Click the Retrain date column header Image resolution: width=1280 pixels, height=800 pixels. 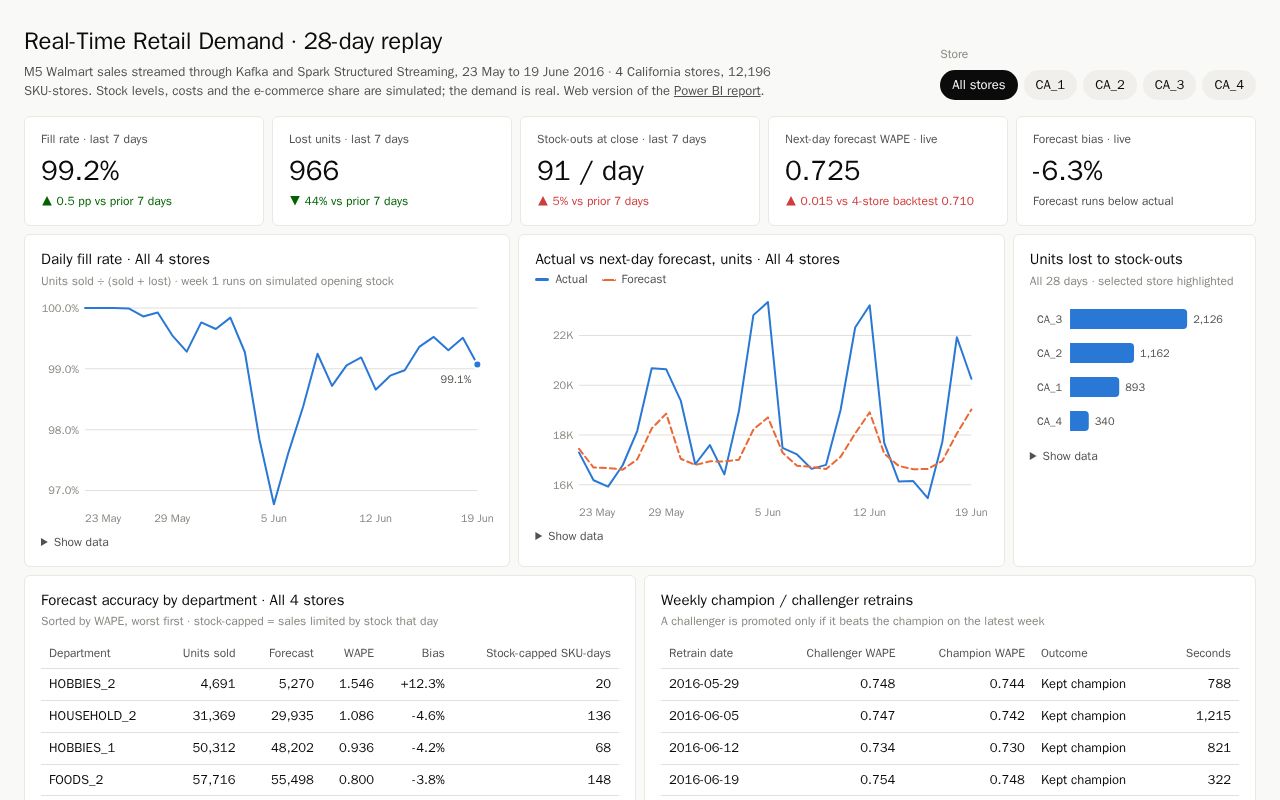[x=701, y=653]
